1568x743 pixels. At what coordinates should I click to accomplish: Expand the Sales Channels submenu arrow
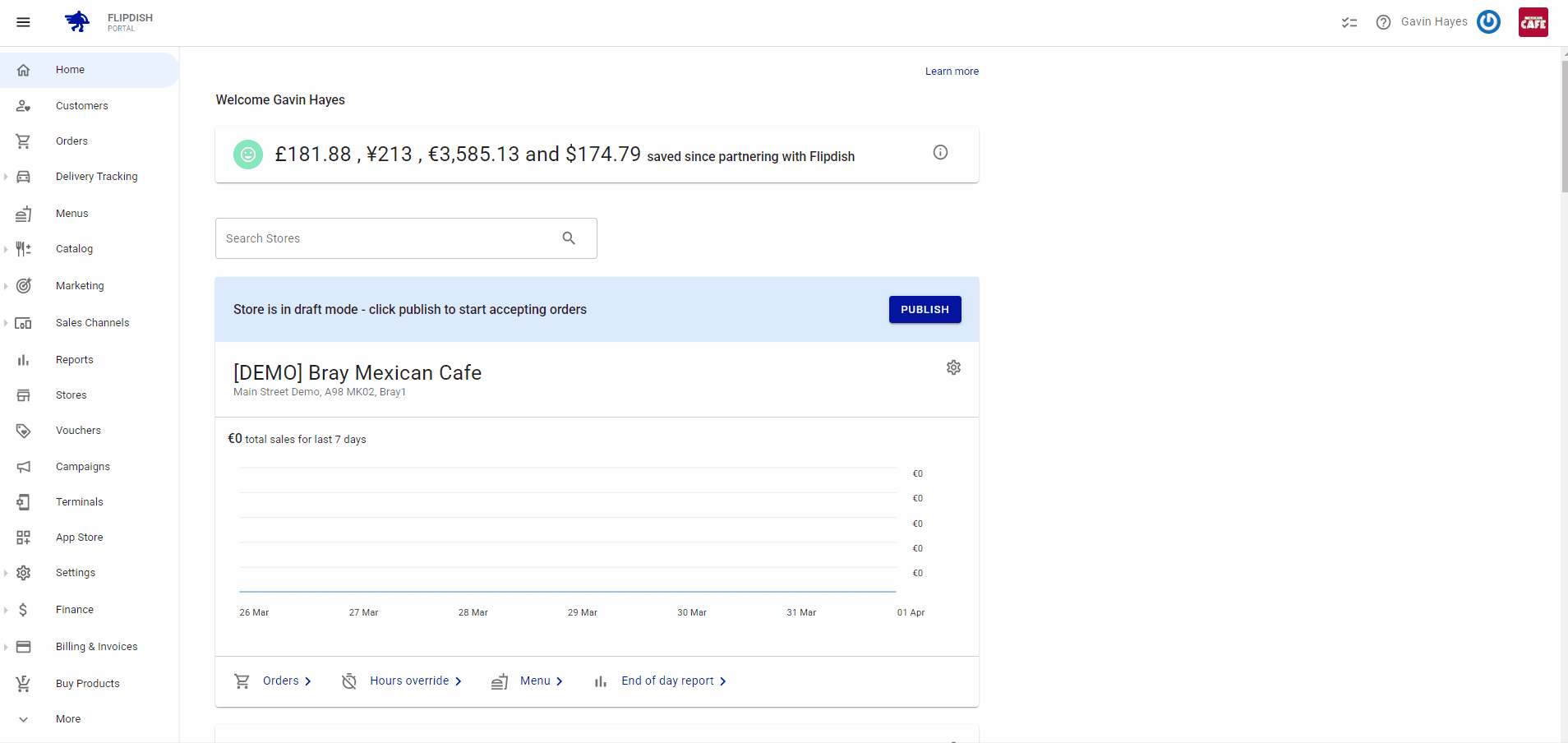pyautogui.click(x=6, y=323)
